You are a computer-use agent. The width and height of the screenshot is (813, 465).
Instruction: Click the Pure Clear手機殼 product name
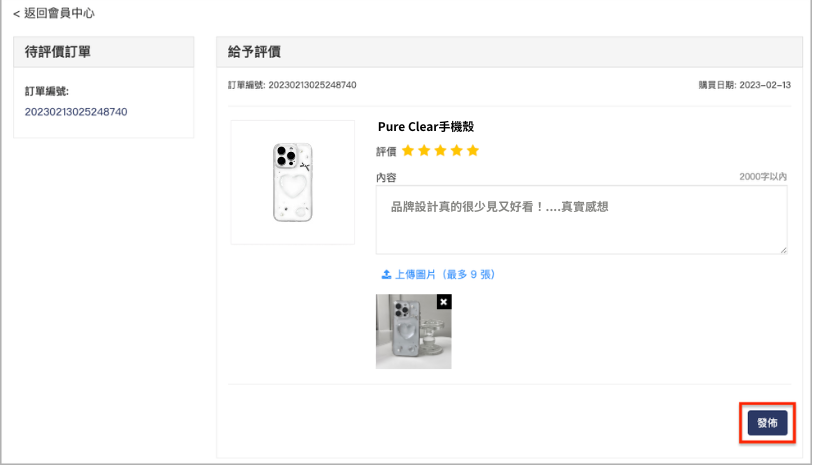pyautogui.click(x=426, y=128)
